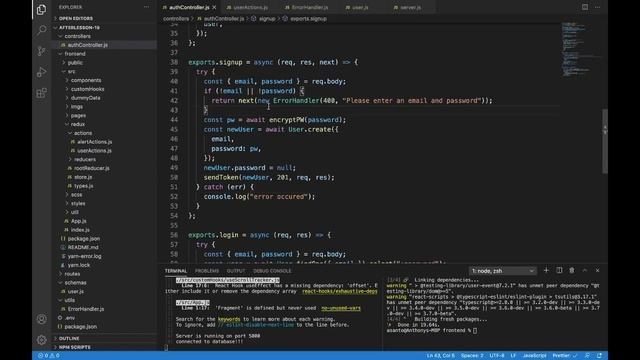This screenshot has height=360, width=640.
Task: Click the feedback icon in status bar
Action: click(x=587, y=356)
